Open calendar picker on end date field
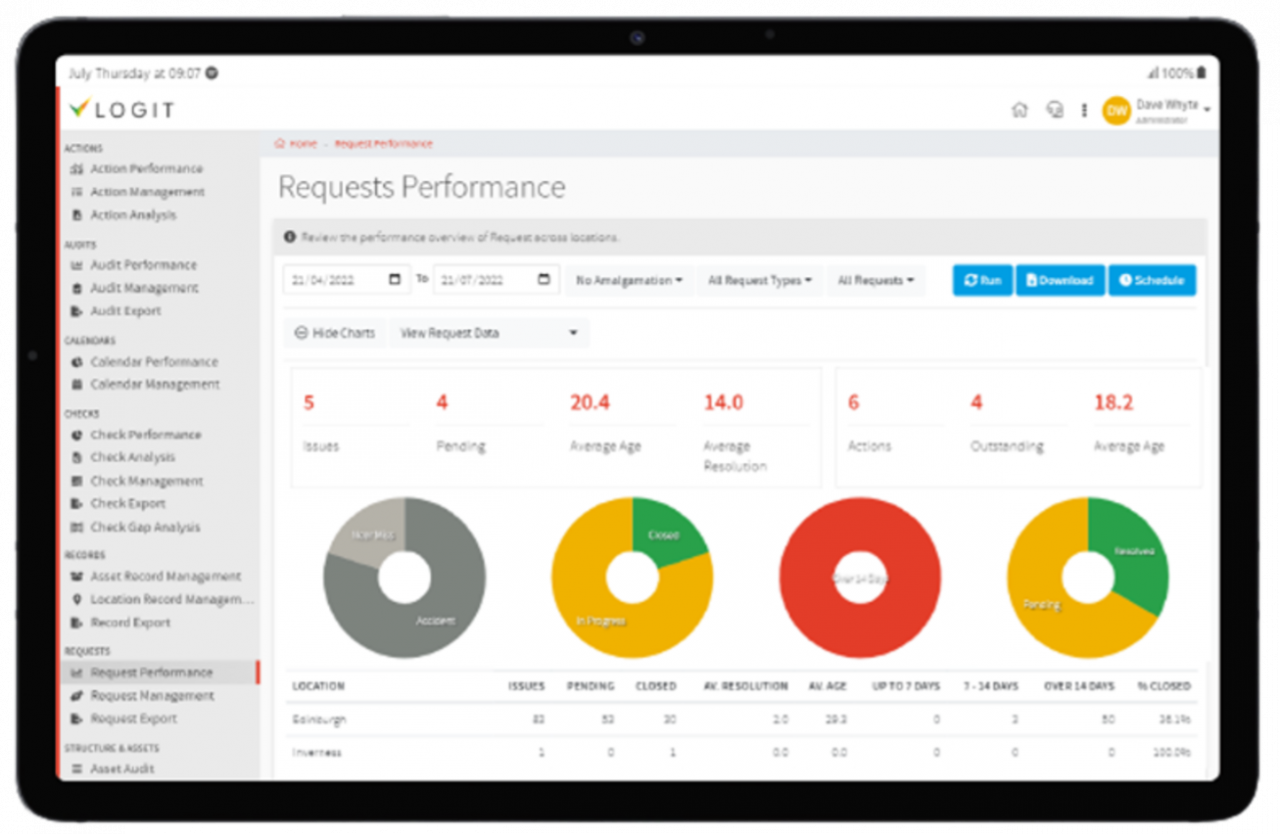Screen dimensions: 1280x834 pos(544,280)
